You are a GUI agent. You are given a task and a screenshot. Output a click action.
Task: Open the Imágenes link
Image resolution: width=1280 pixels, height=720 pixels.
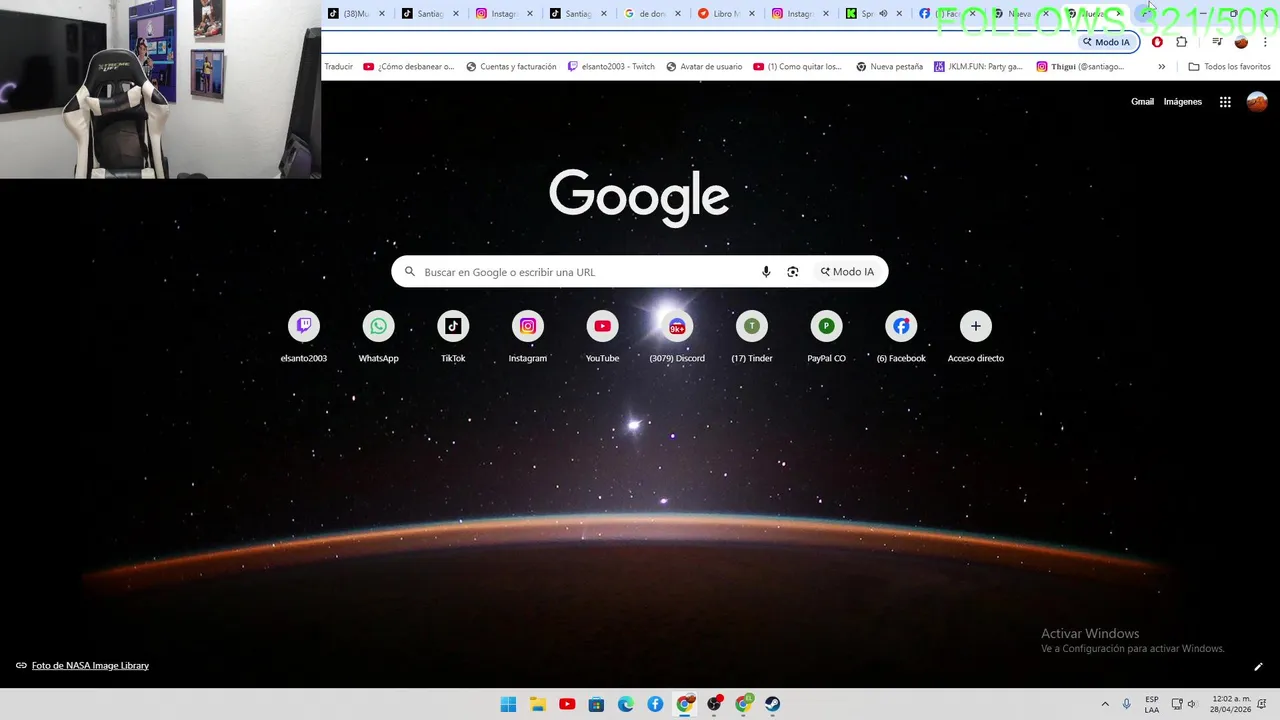tap(1183, 102)
